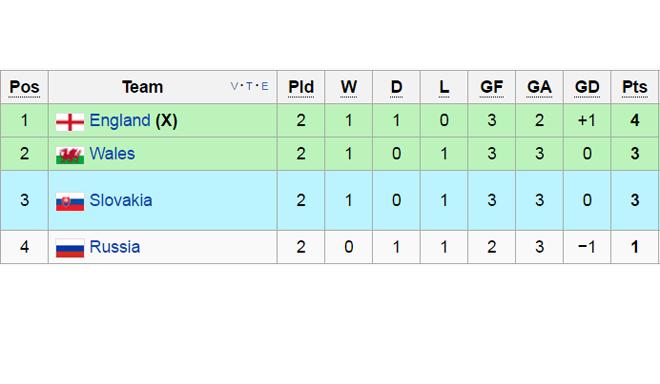Screen dimensions: 660x384
Task: Click the GF column header
Action: pyautogui.click(x=492, y=87)
